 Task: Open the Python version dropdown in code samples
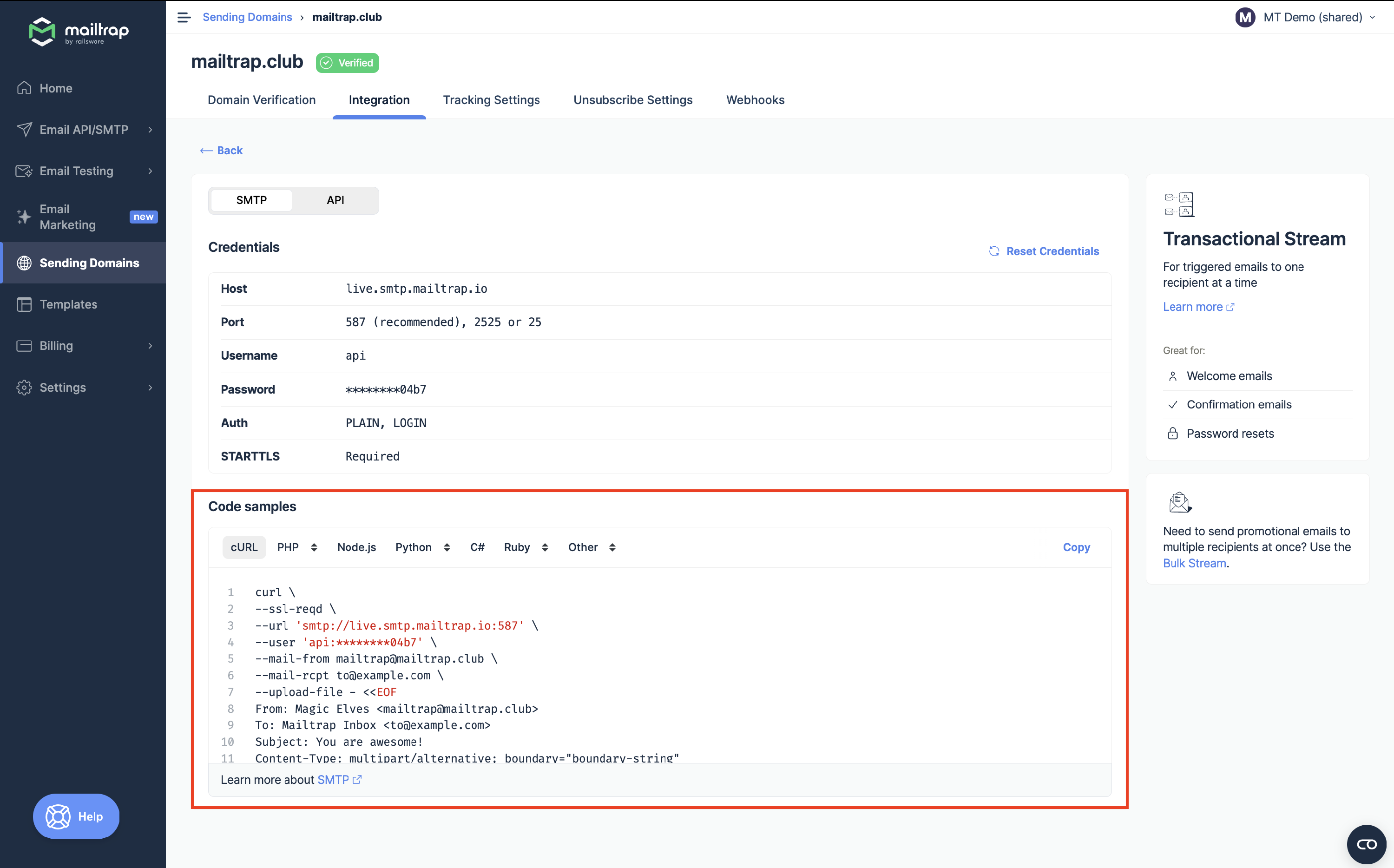447,547
